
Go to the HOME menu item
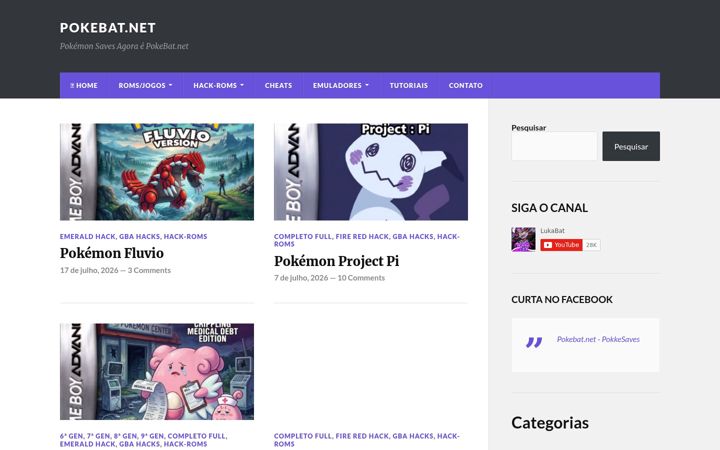pyautogui.click(x=84, y=85)
